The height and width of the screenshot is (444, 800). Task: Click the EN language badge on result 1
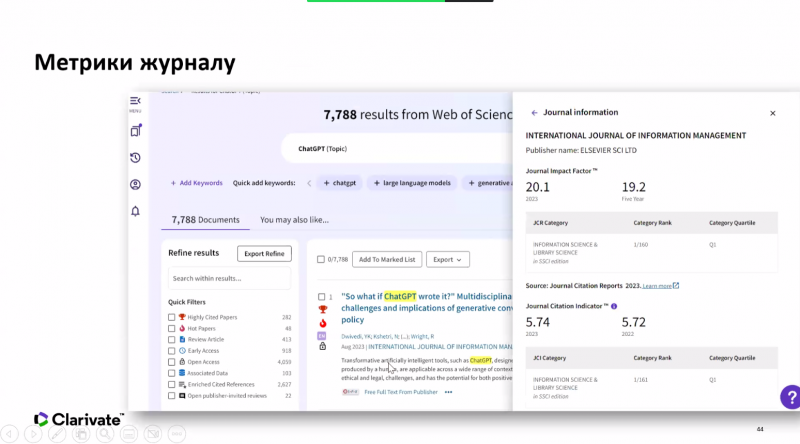click(x=322, y=336)
